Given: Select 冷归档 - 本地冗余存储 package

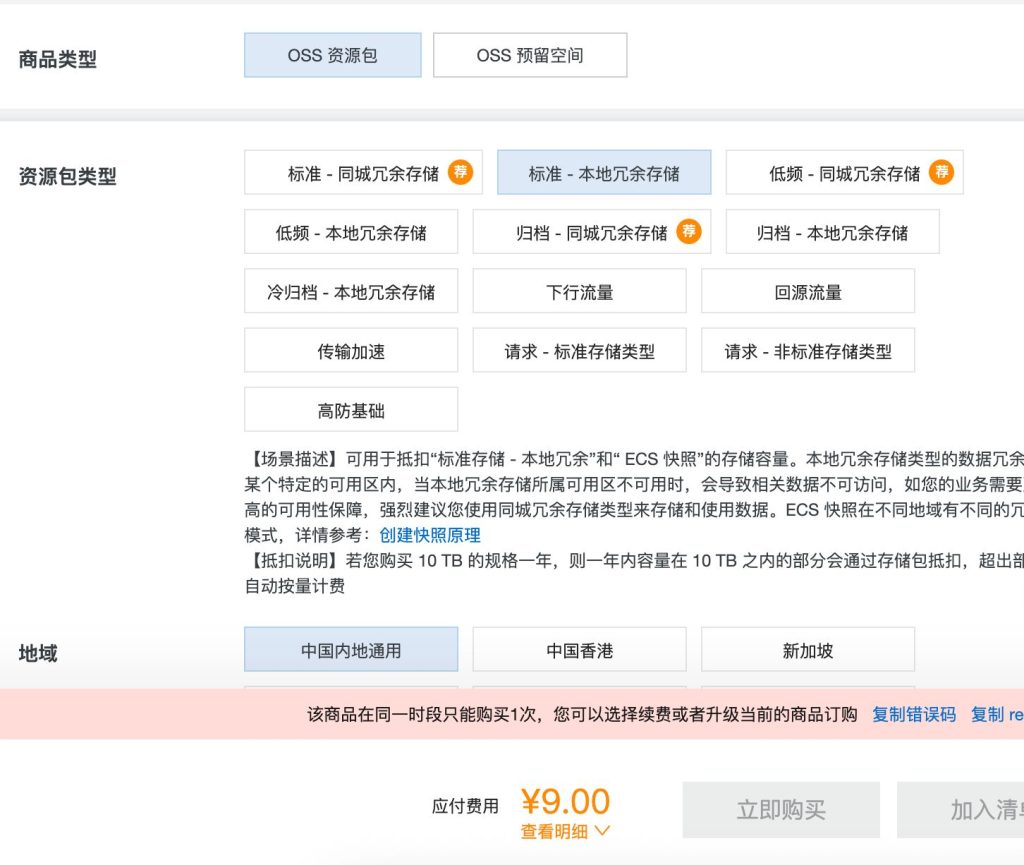Looking at the screenshot, I should pyautogui.click(x=350, y=291).
